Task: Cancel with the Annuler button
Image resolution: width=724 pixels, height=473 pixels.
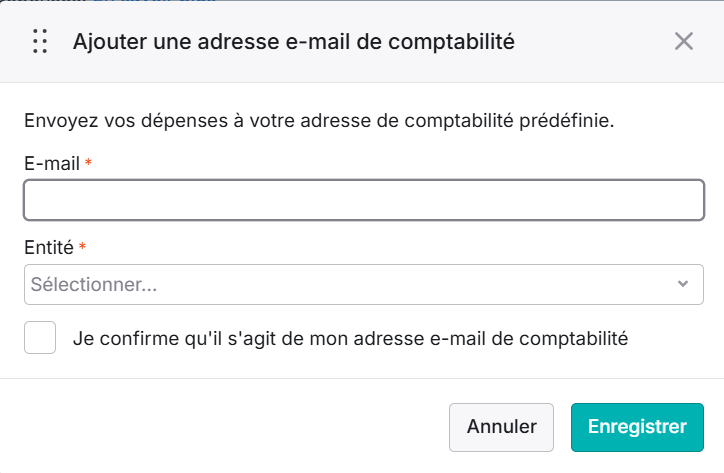Action: coord(501,427)
